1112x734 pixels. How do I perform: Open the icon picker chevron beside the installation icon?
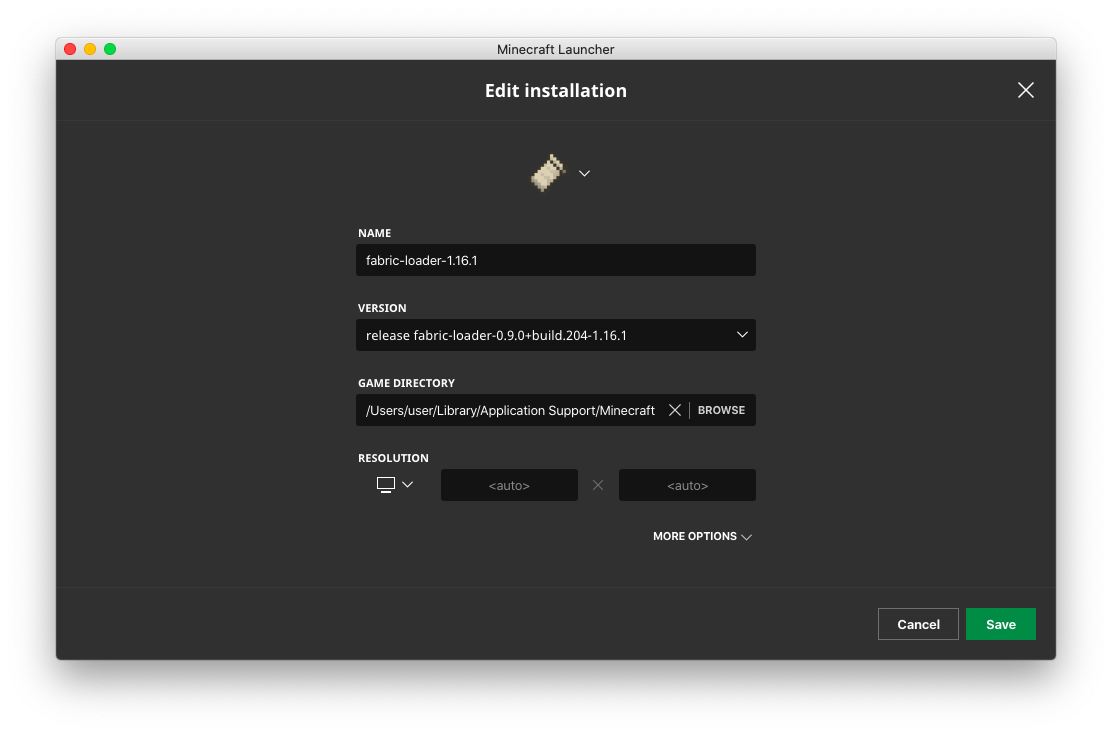[585, 173]
